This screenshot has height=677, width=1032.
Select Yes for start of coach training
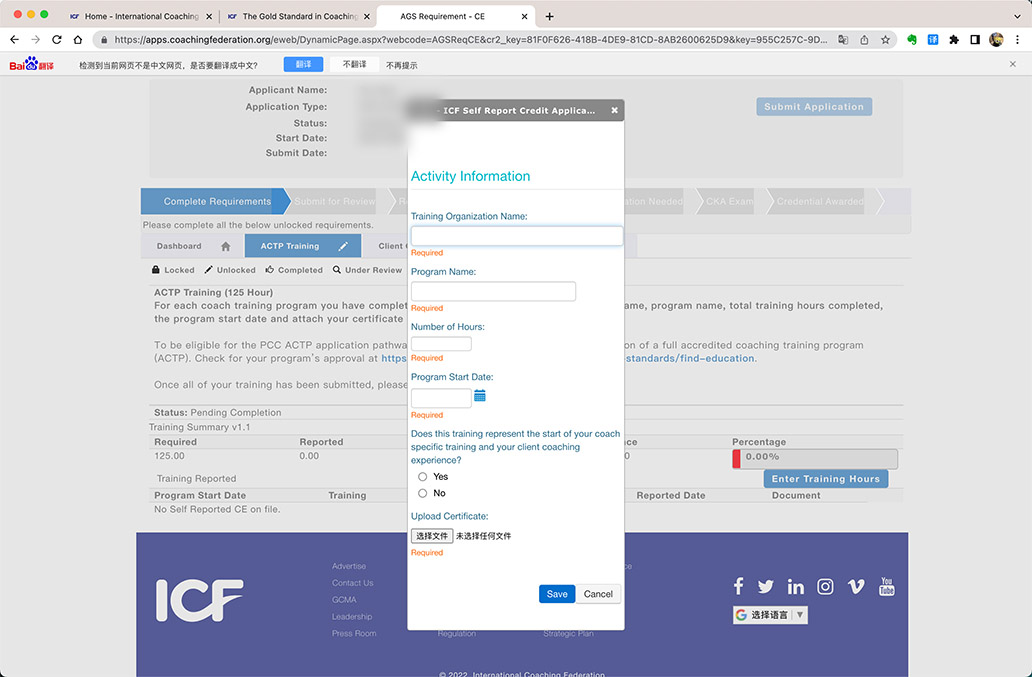423,477
